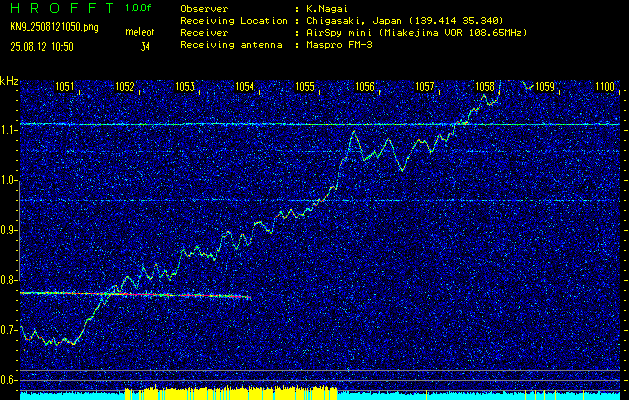The height and width of the screenshot is (400, 629).
Task: Click the Maspro FM-3 antenna text
Action: click(339, 45)
